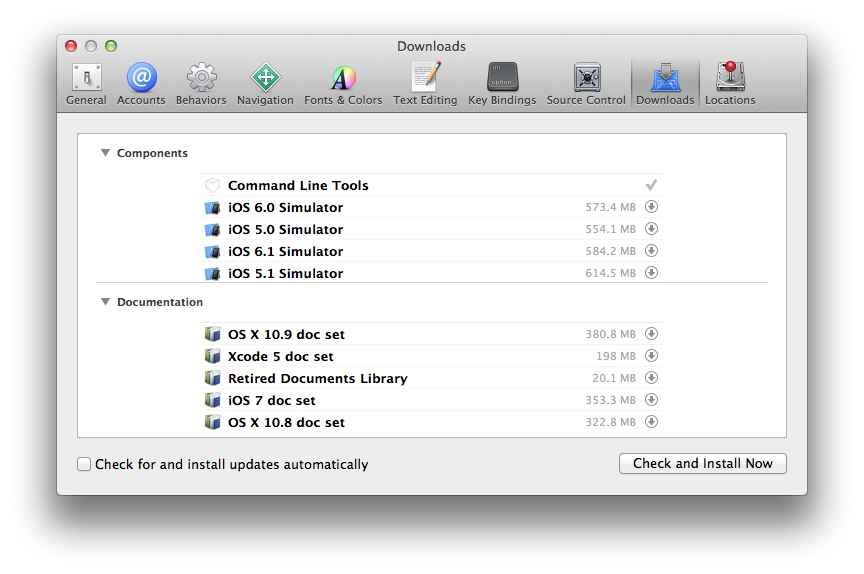Download the OS X 10.9 doc set
The image size is (864, 574).
coord(651,334)
